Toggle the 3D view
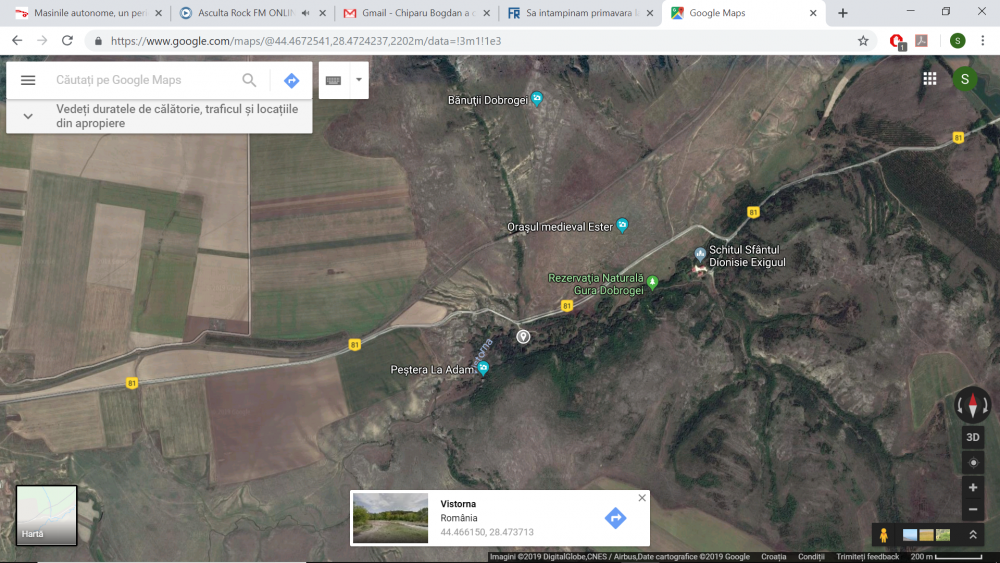 [x=973, y=438]
